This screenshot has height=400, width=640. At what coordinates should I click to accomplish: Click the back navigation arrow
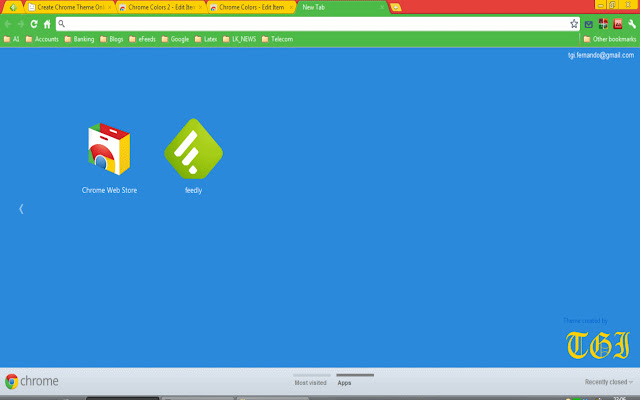(8, 24)
